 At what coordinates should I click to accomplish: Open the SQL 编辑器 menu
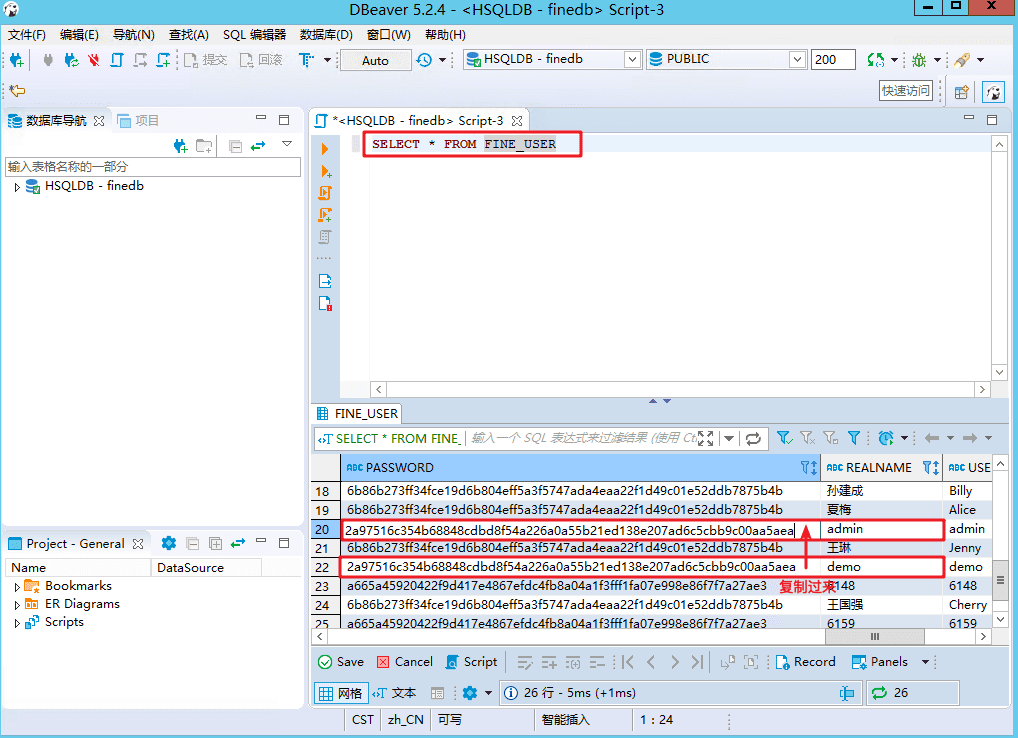254,35
